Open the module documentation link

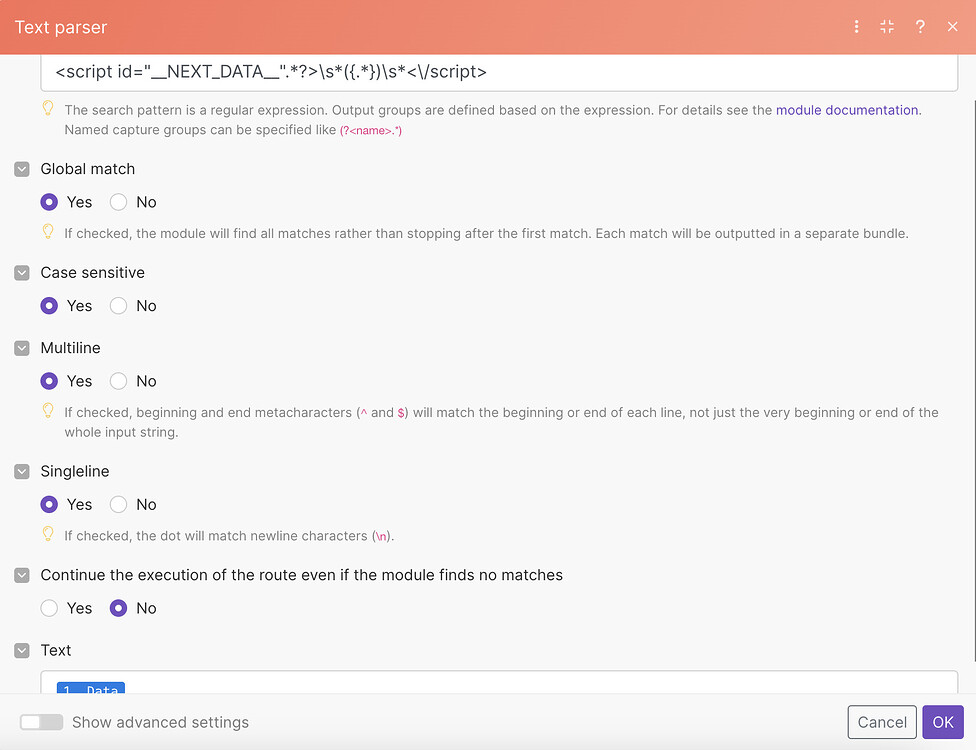coord(847,110)
